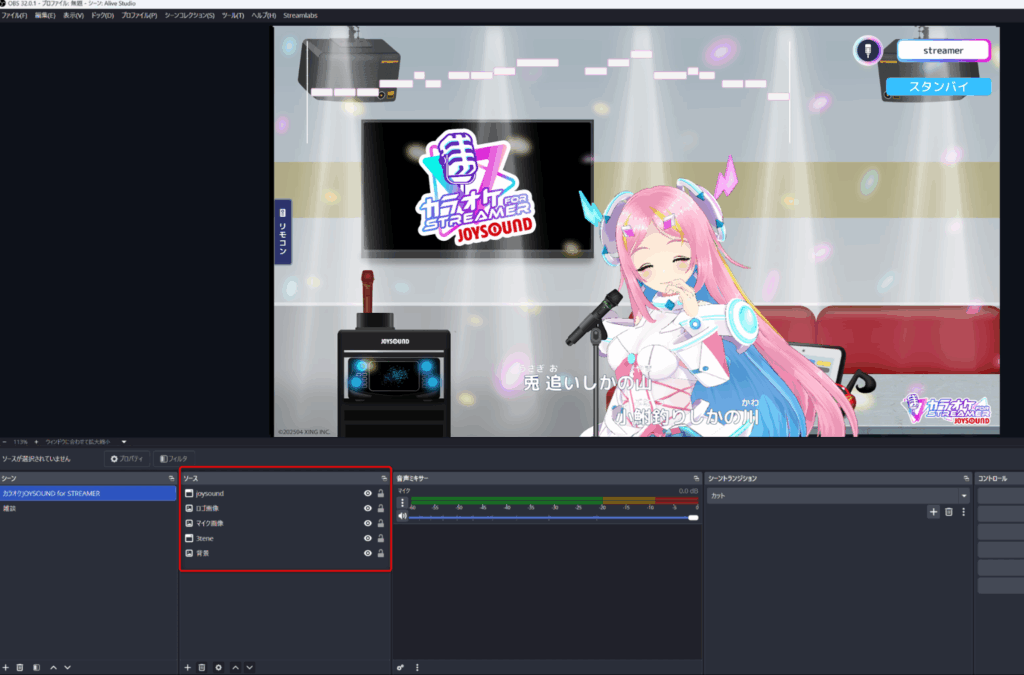
Task: Toggle eye icon for マイク画像 source
Action: [368, 523]
